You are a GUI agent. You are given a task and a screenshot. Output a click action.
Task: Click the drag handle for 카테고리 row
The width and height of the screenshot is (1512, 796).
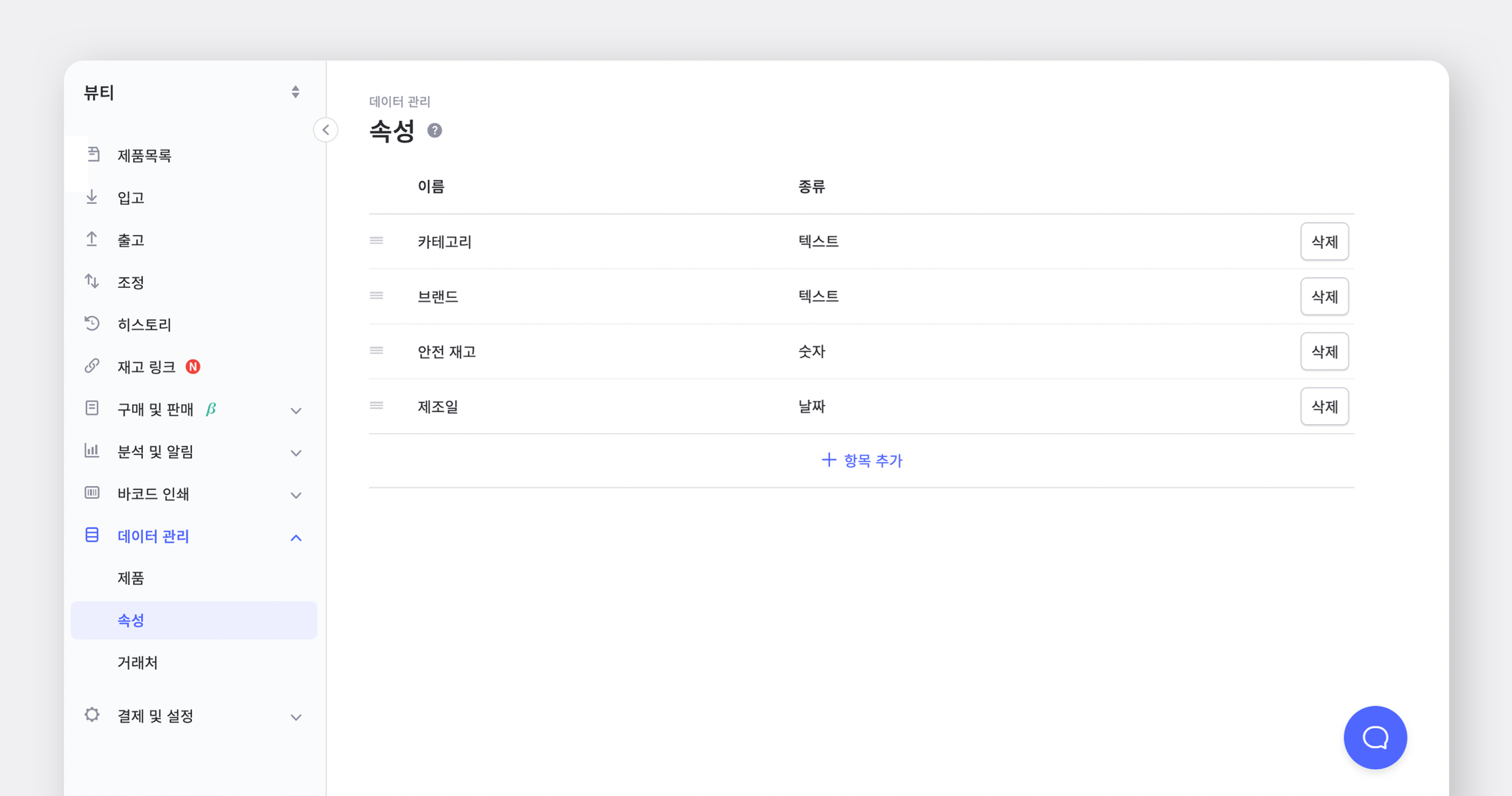point(376,241)
